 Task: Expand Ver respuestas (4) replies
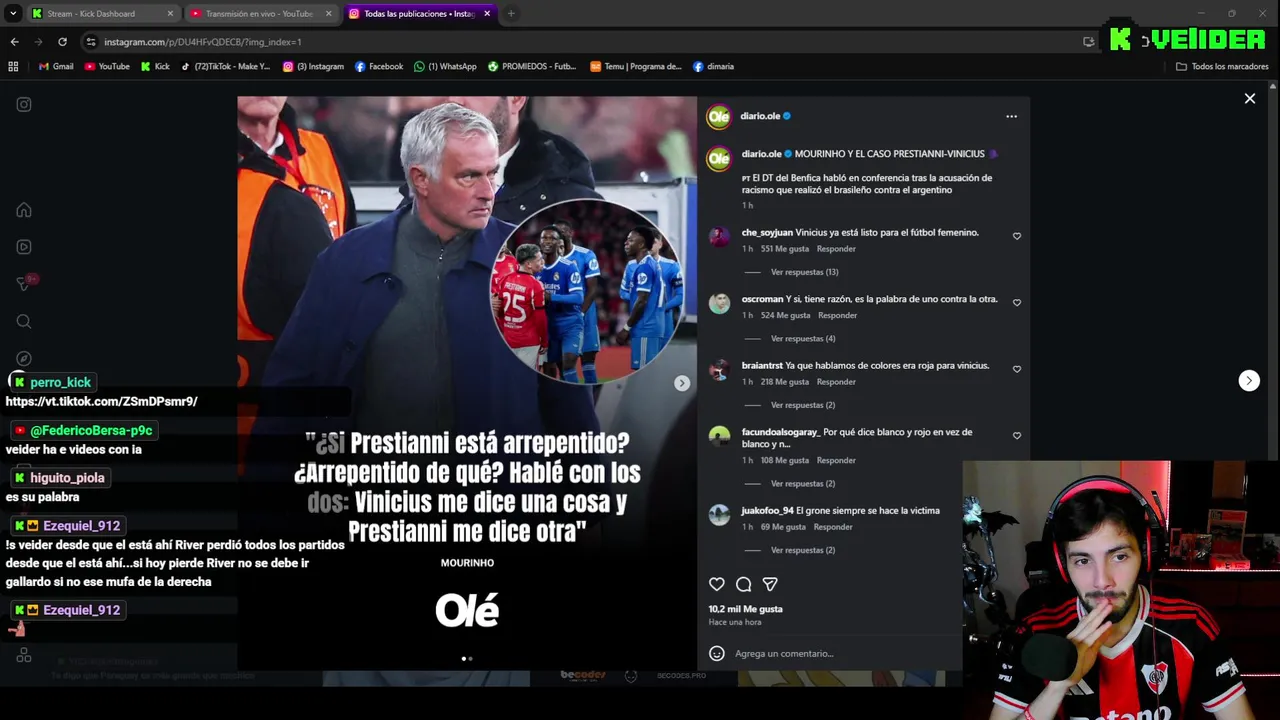803,339
